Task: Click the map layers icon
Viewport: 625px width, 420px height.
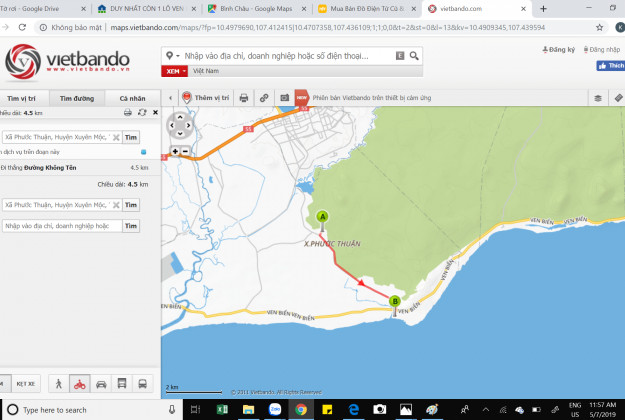Action: click(x=598, y=98)
